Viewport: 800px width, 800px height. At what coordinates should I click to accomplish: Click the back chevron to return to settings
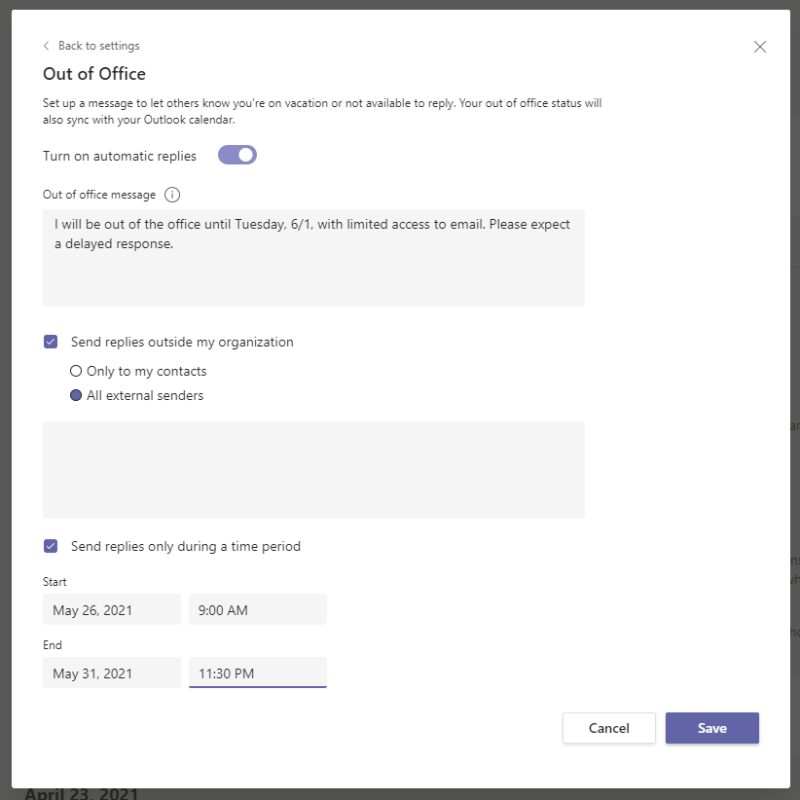point(46,45)
